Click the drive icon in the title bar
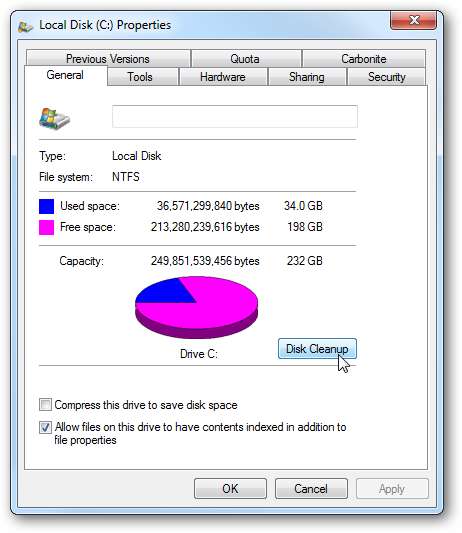 pyautogui.click(x=25, y=26)
